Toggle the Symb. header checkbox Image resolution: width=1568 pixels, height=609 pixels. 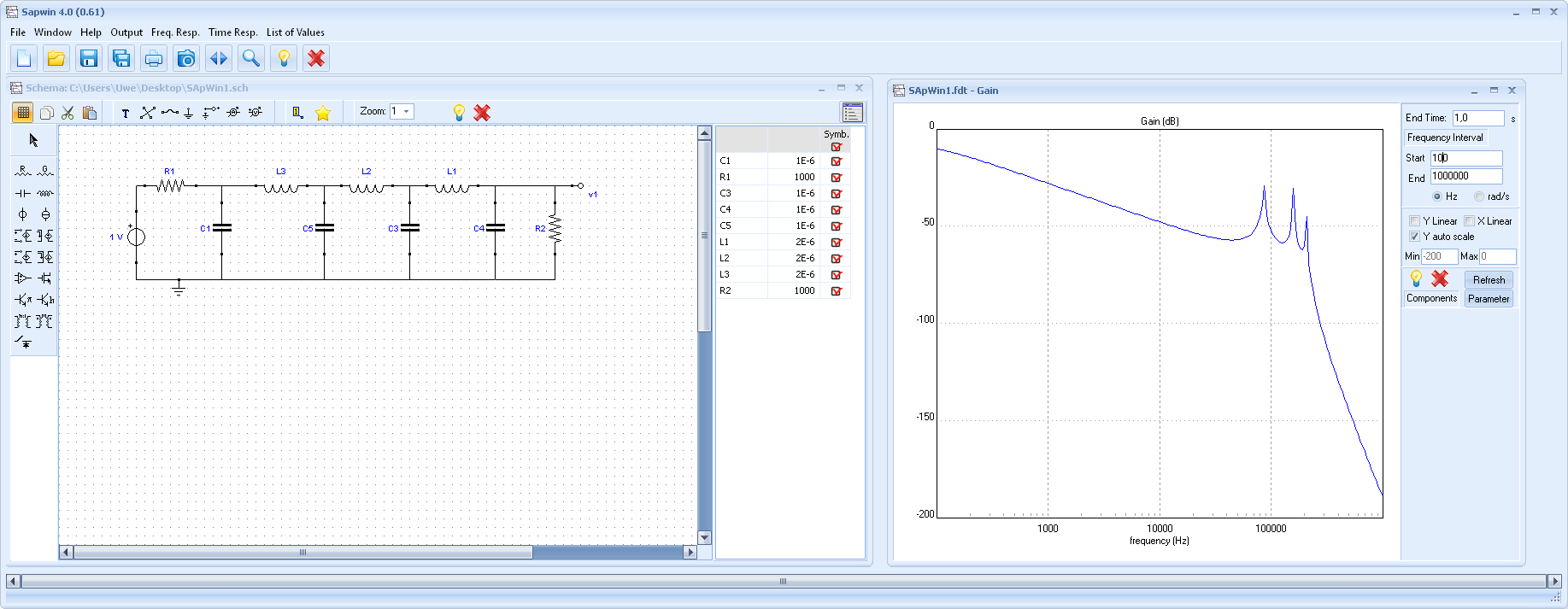pyautogui.click(x=837, y=147)
